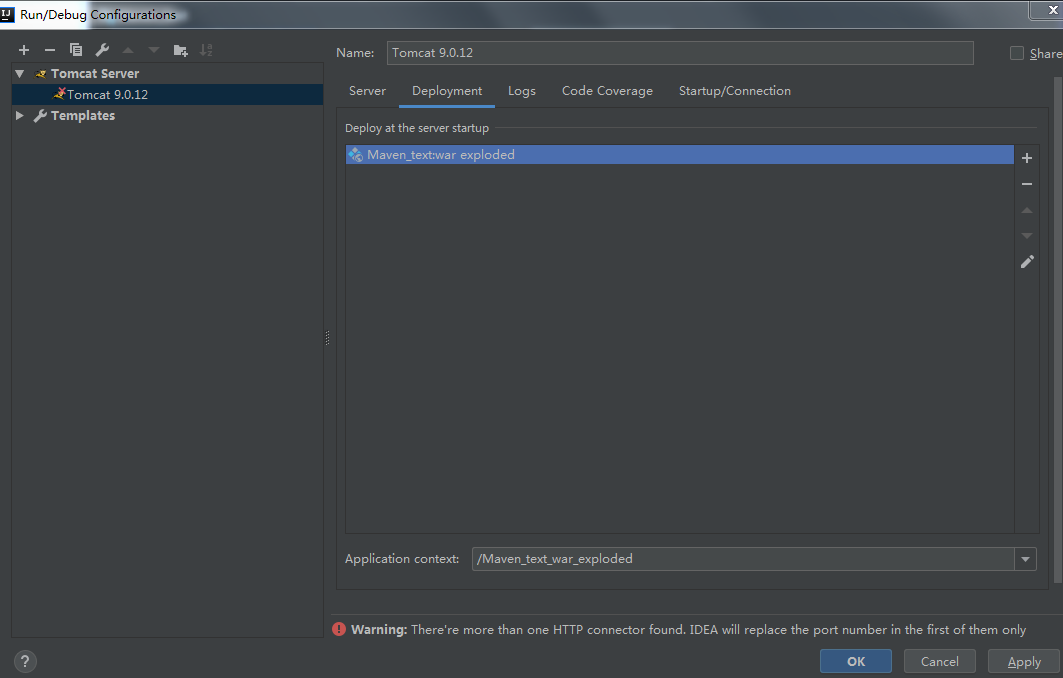Open edit templates wrench in toolbar
Screen dimensions: 1063x678
pos(102,50)
